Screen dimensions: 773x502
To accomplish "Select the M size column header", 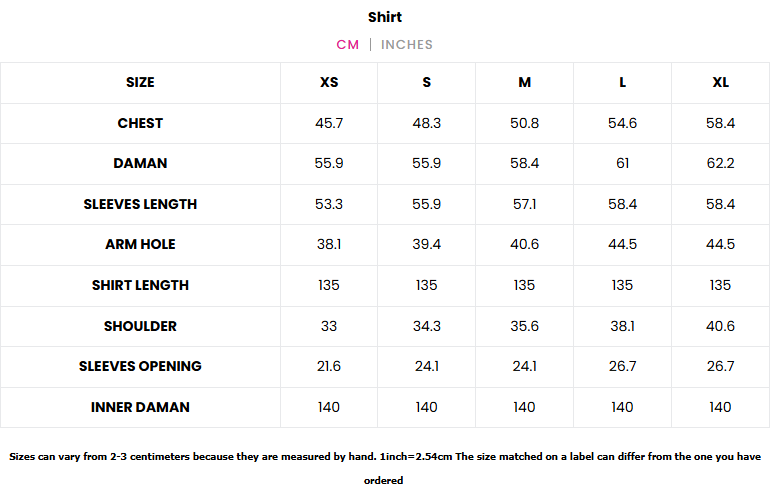I will [x=525, y=82].
